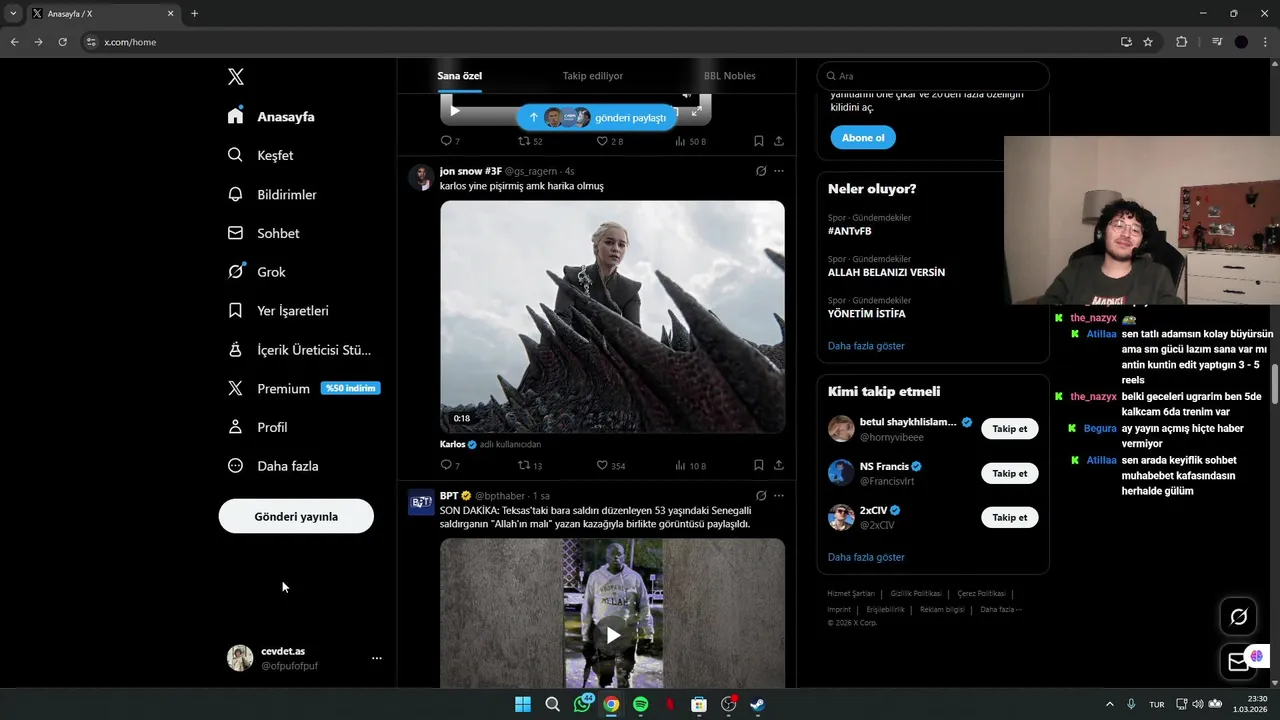Open more options on jon snow post
Image resolution: width=1280 pixels, height=720 pixels.
[779, 171]
